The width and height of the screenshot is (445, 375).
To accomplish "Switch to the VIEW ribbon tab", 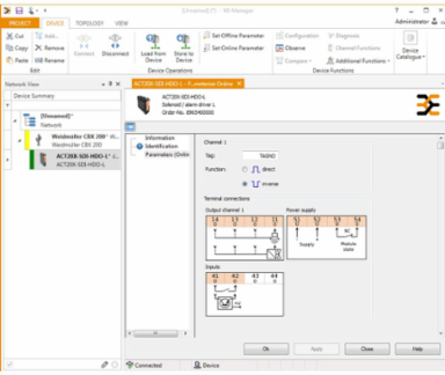I will coord(121,23).
